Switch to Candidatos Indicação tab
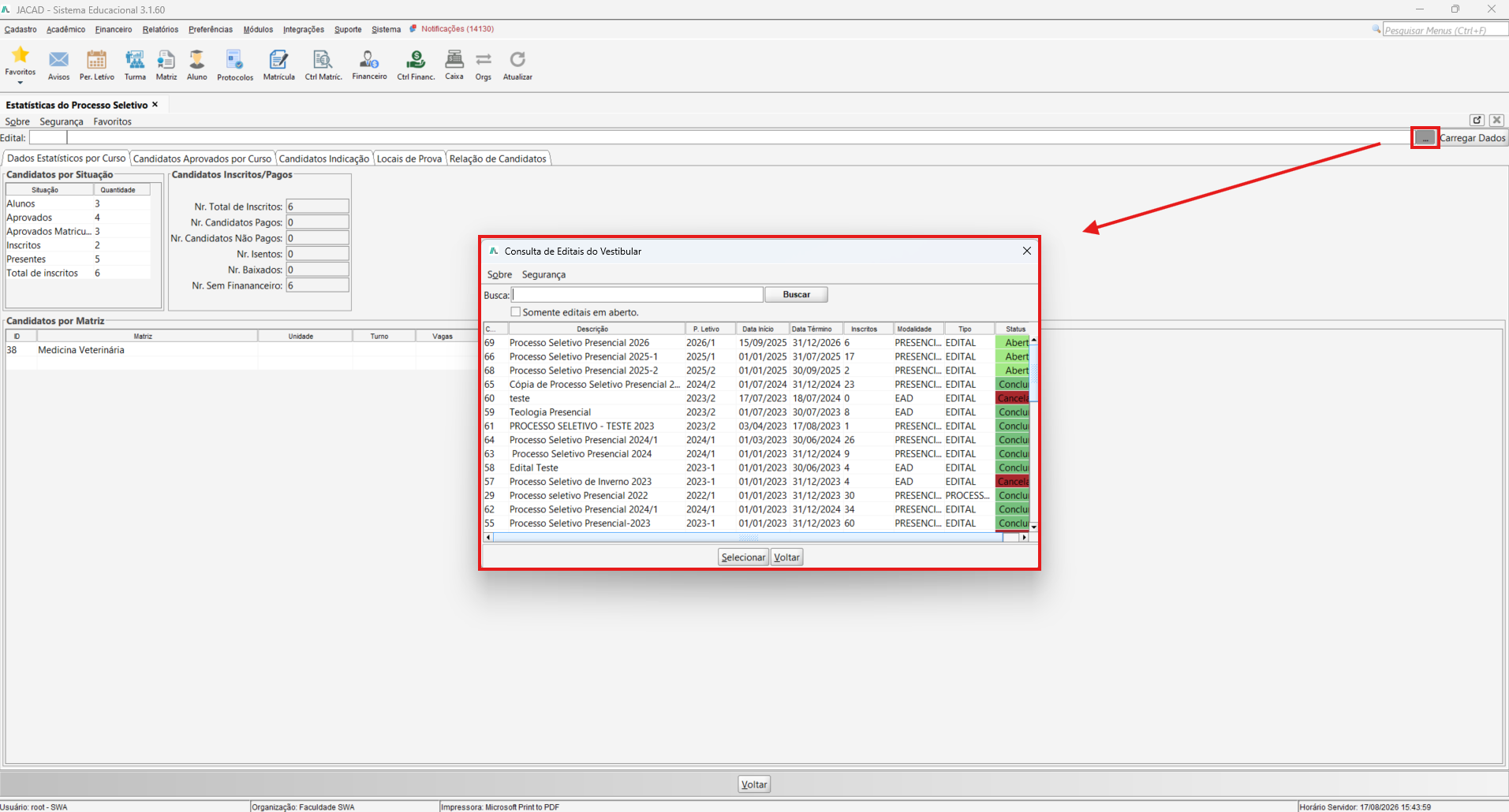The width and height of the screenshot is (1509, 812). [x=323, y=158]
